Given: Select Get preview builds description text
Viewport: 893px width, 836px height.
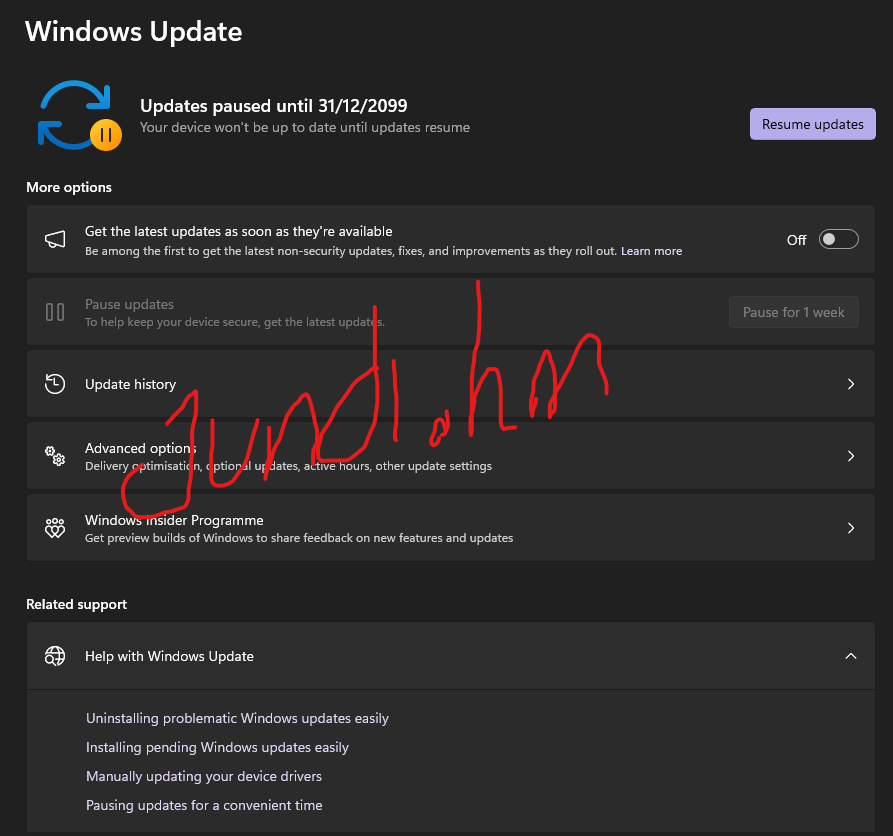Looking at the screenshot, I should (299, 538).
